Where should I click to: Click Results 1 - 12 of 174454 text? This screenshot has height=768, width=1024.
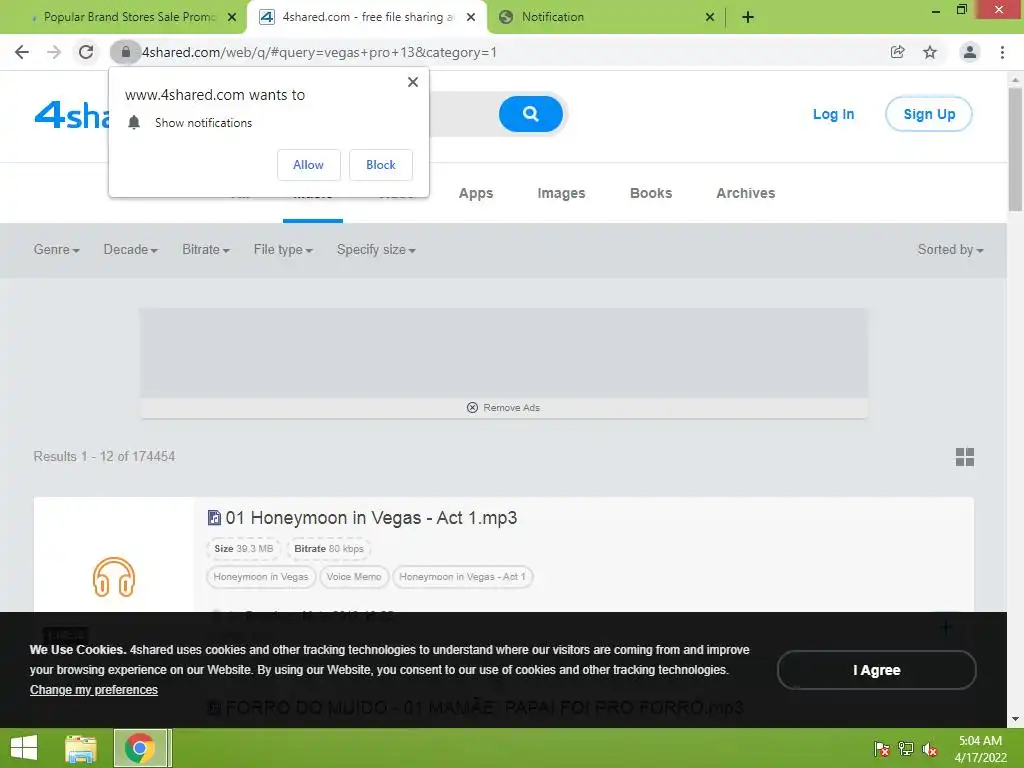[x=104, y=456]
